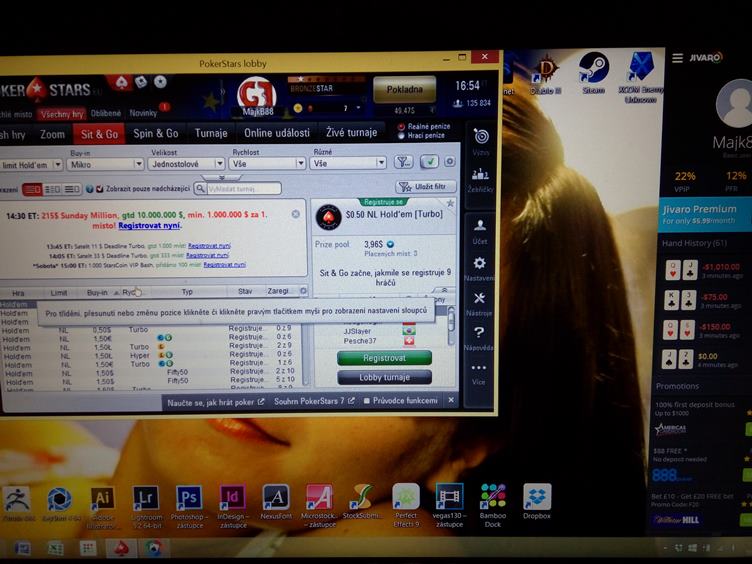Open the column settings icon right of Zaregi.

point(303,291)
